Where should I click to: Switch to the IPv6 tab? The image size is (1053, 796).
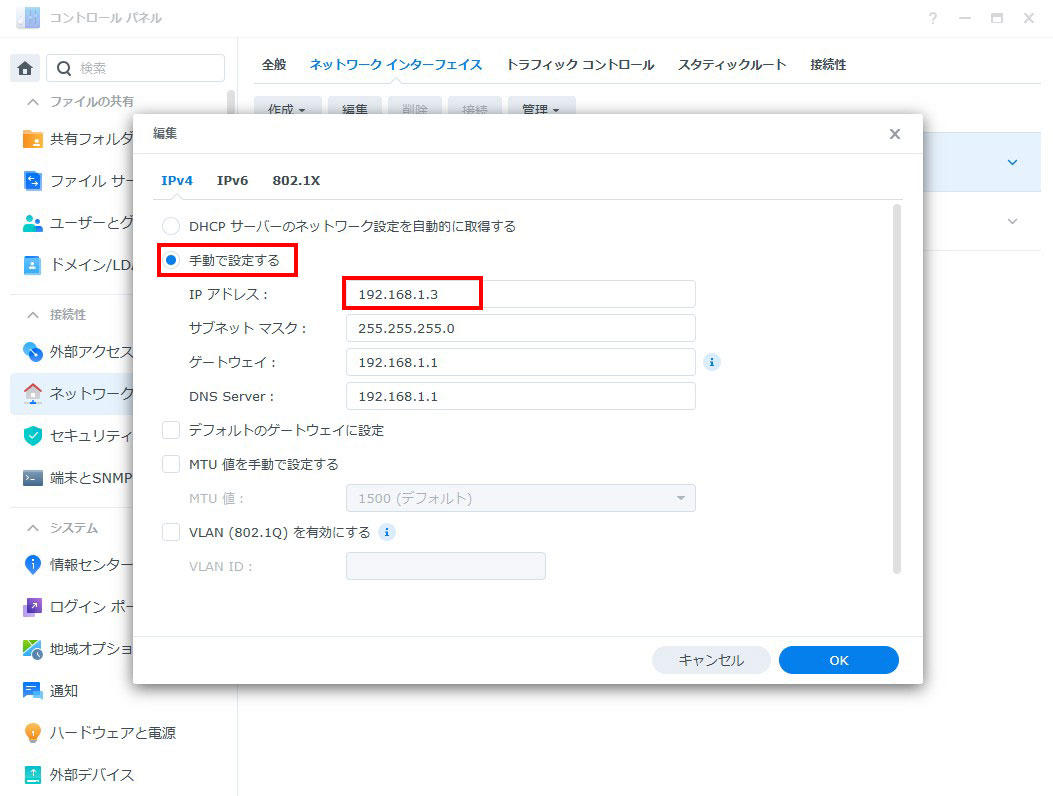[x=232, y=181]
